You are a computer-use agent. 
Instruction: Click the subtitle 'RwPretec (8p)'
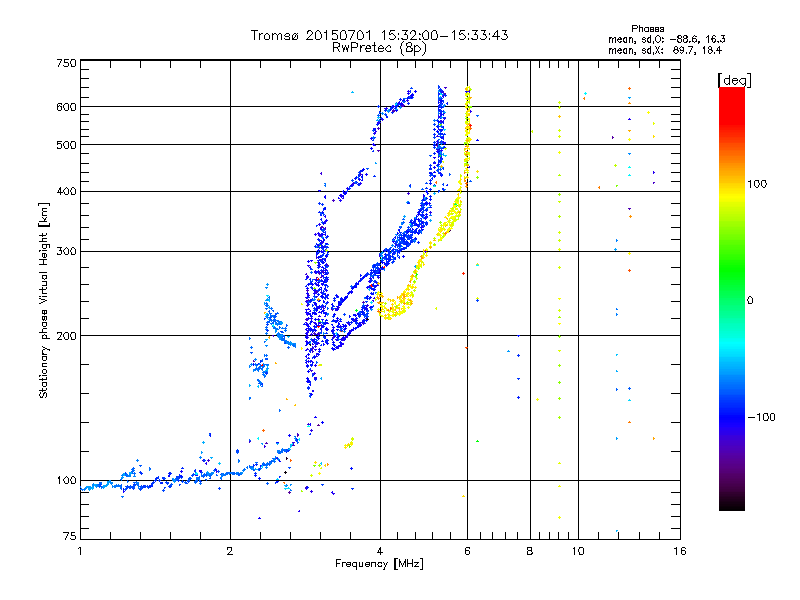click(379, 48)
